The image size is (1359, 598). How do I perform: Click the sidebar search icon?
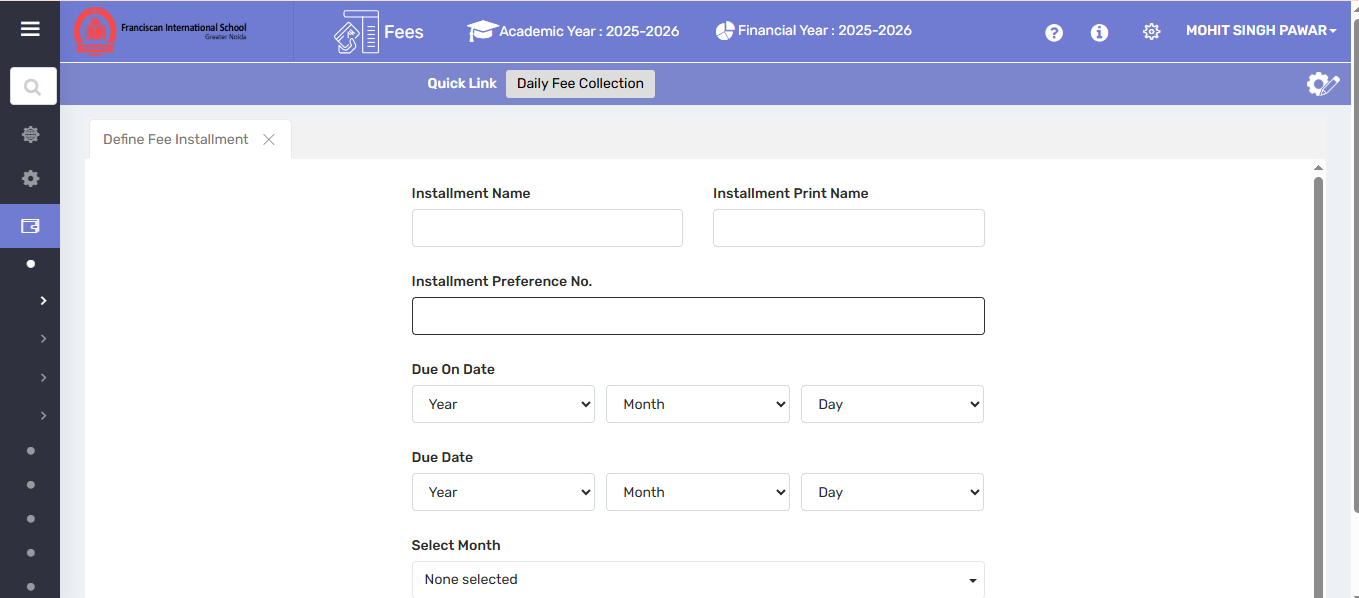[33, 87]
